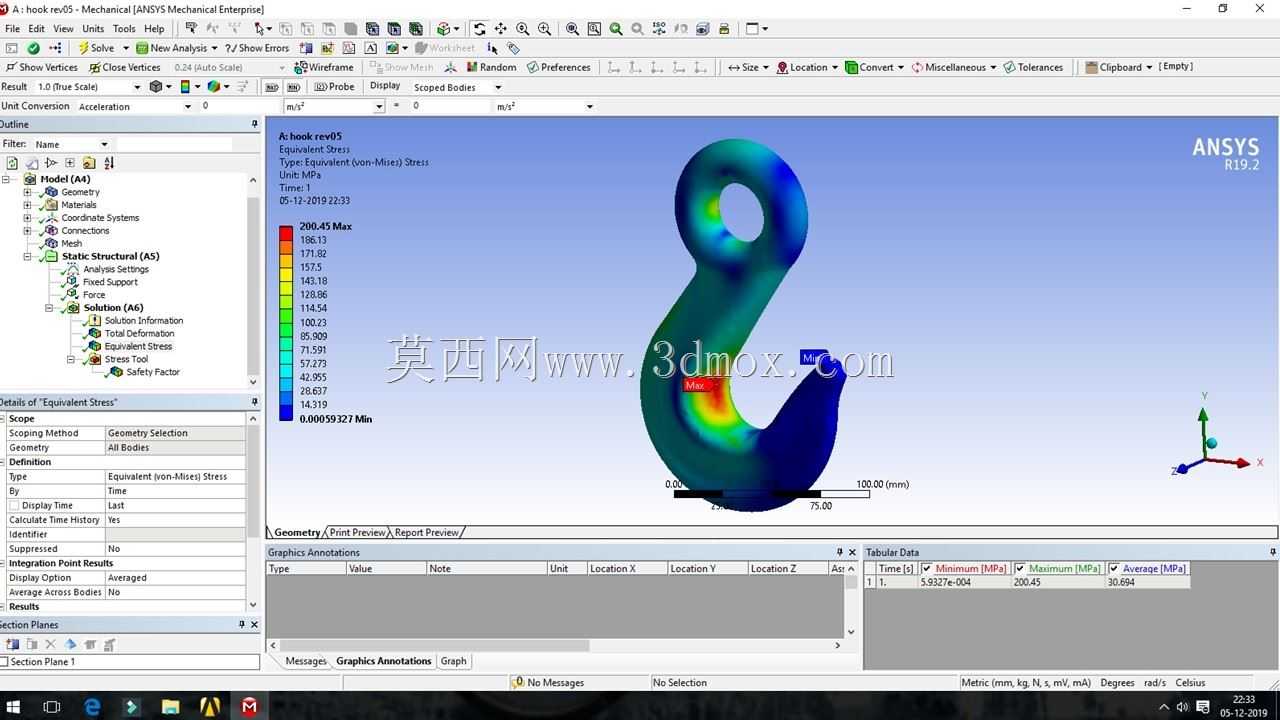This screenshot has width=1280, height=720.
Task: Toggle the Section Plane 1 checkbox
Action: (5, 662)
